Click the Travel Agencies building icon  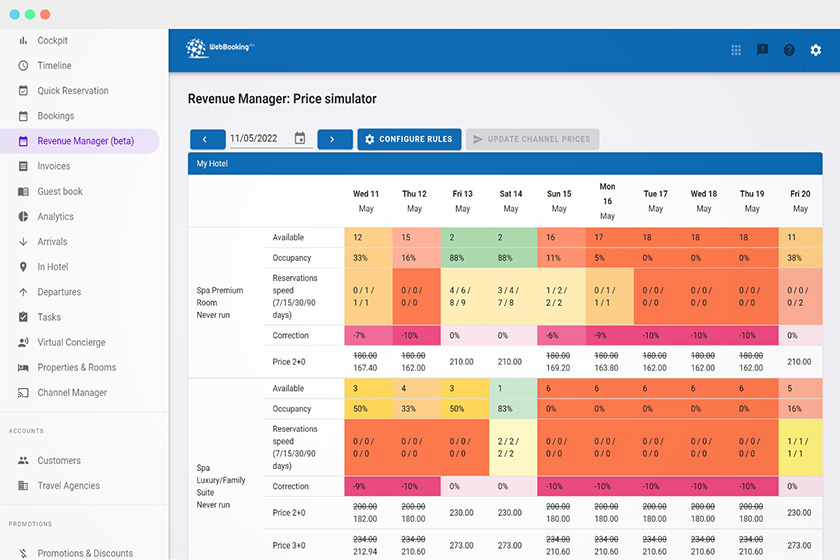click(23, 486)
